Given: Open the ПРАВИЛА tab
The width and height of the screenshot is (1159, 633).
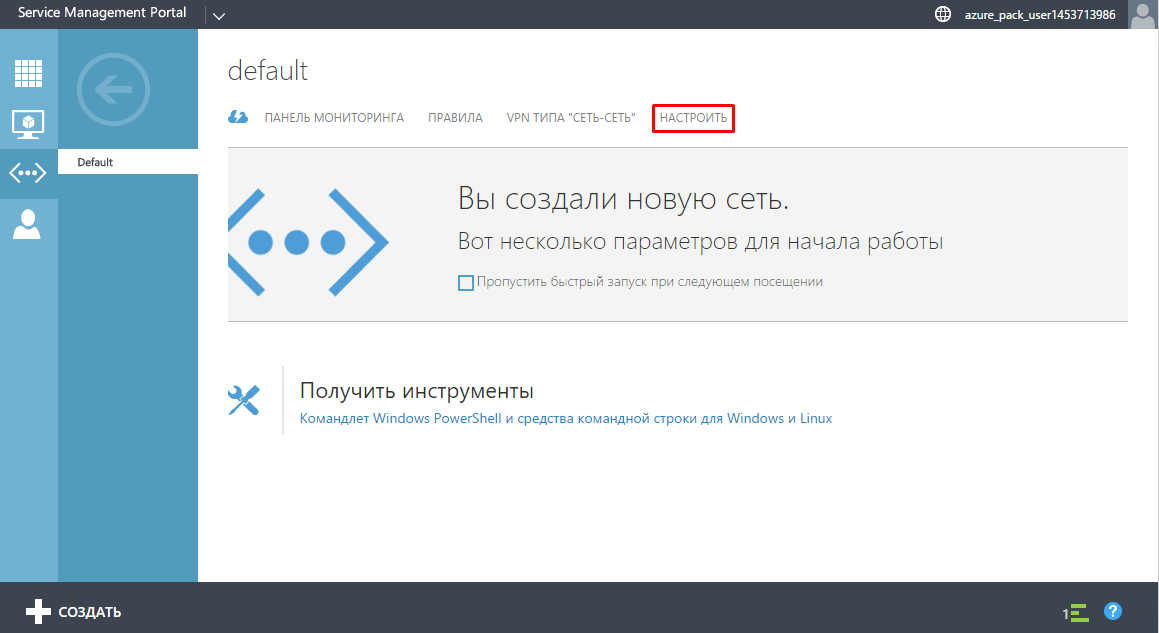Looking at the screenshot, I should click(455, 118).
